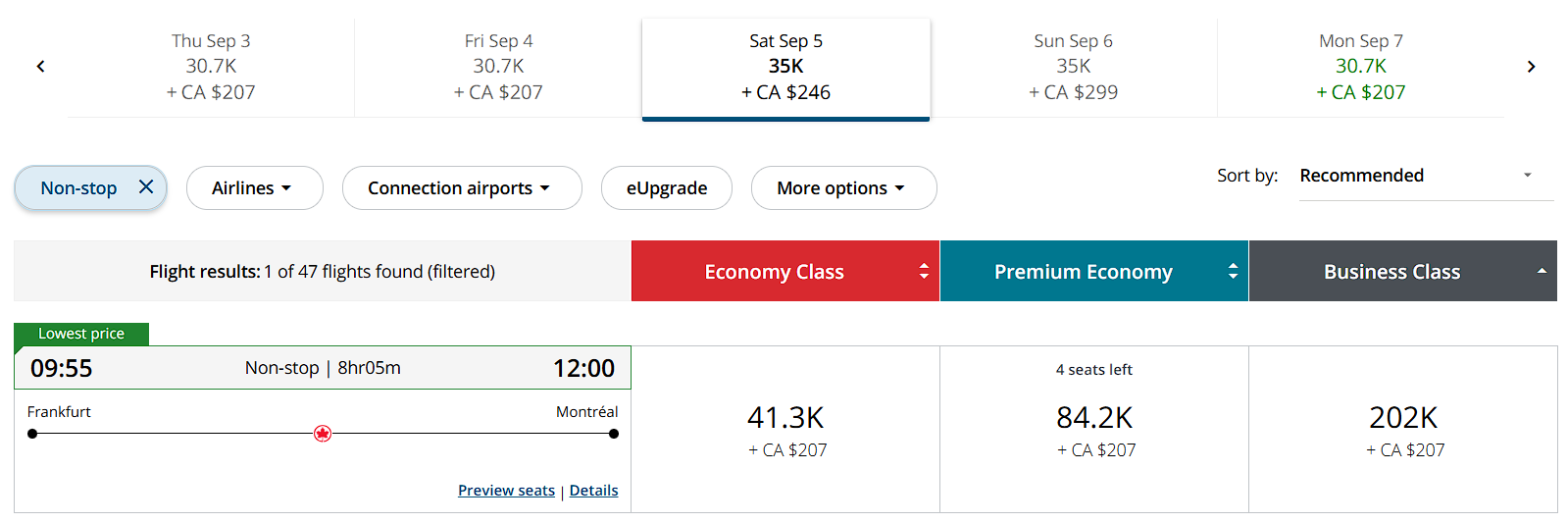
Task: Select the 202K Business Class fare
Action: click(x=1403, y=430)
